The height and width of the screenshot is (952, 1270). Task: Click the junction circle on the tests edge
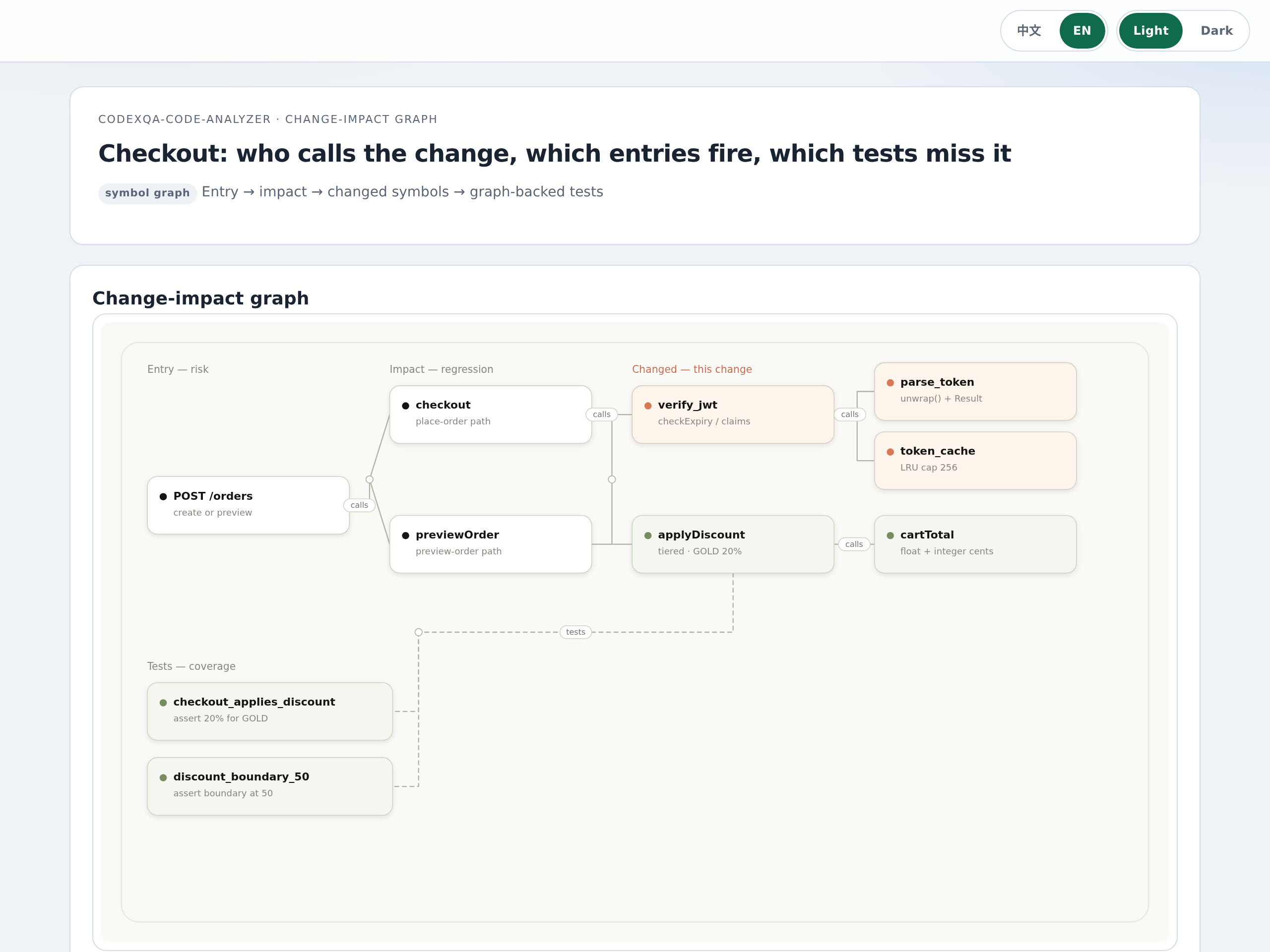pyautogui.click(x=419, y=632)
